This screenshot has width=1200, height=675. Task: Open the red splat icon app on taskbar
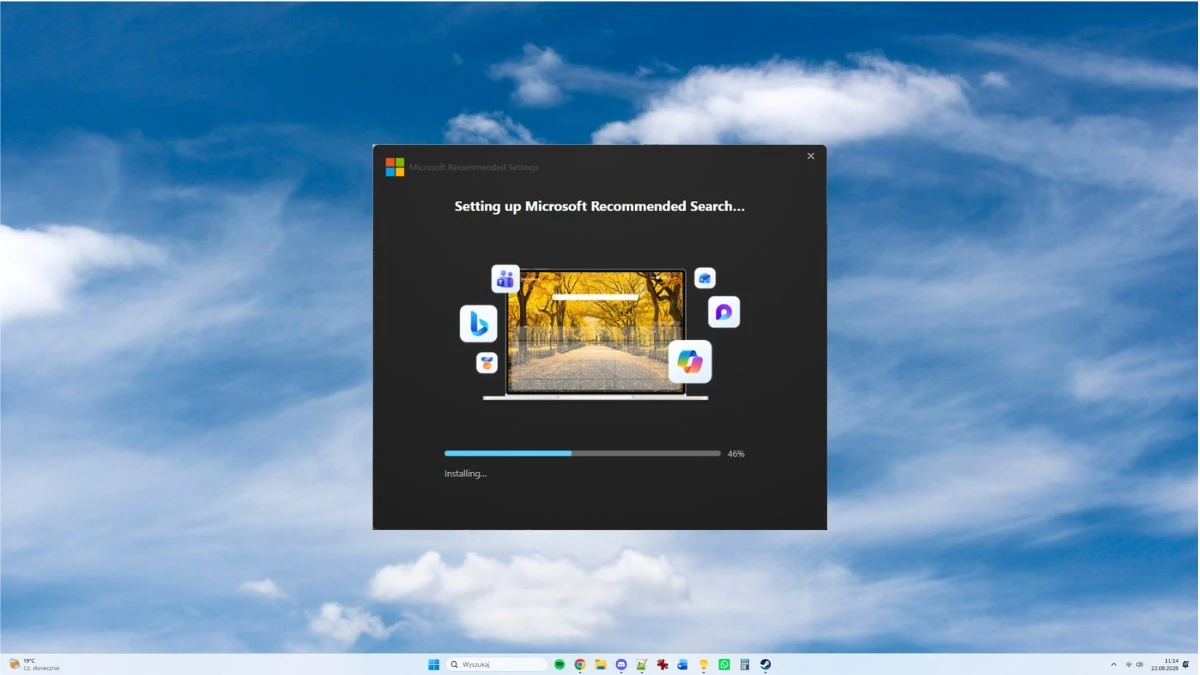(662, 664)
